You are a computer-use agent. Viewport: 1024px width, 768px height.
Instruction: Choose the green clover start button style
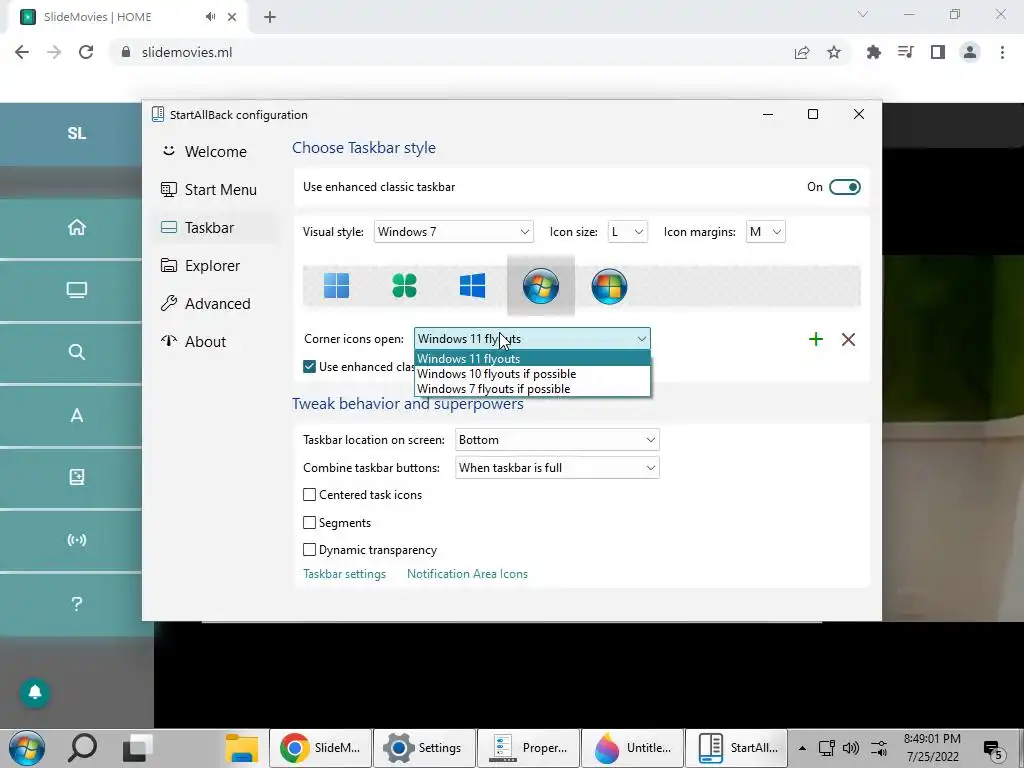tap(404, 285)
